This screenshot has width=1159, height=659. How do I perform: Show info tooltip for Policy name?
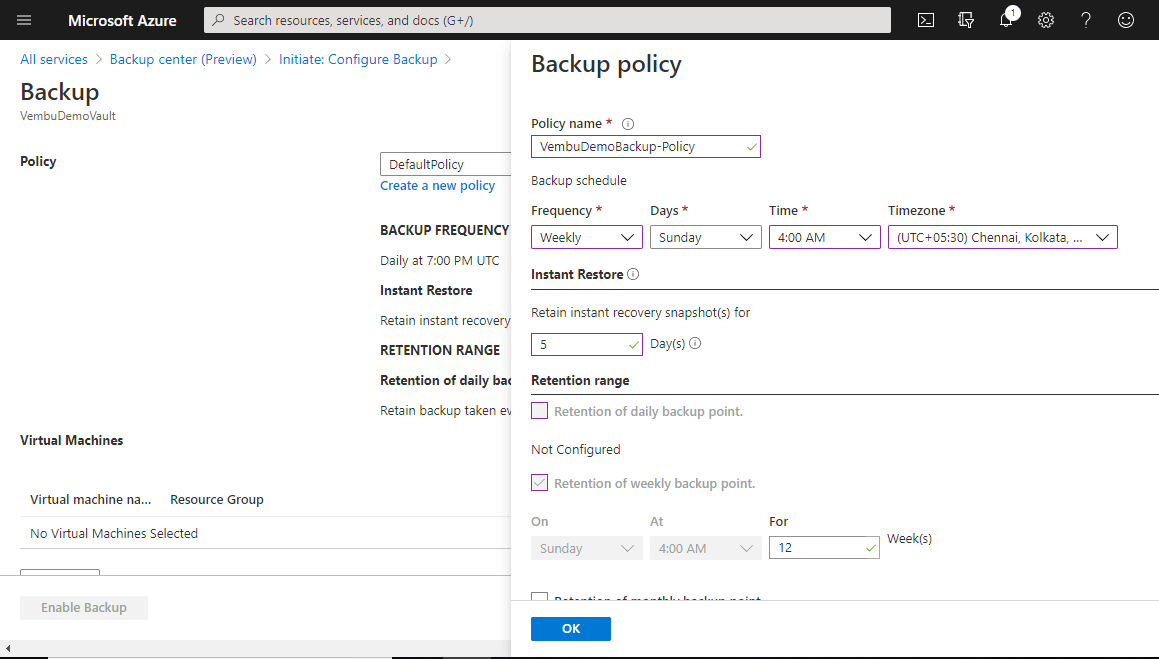628,124
